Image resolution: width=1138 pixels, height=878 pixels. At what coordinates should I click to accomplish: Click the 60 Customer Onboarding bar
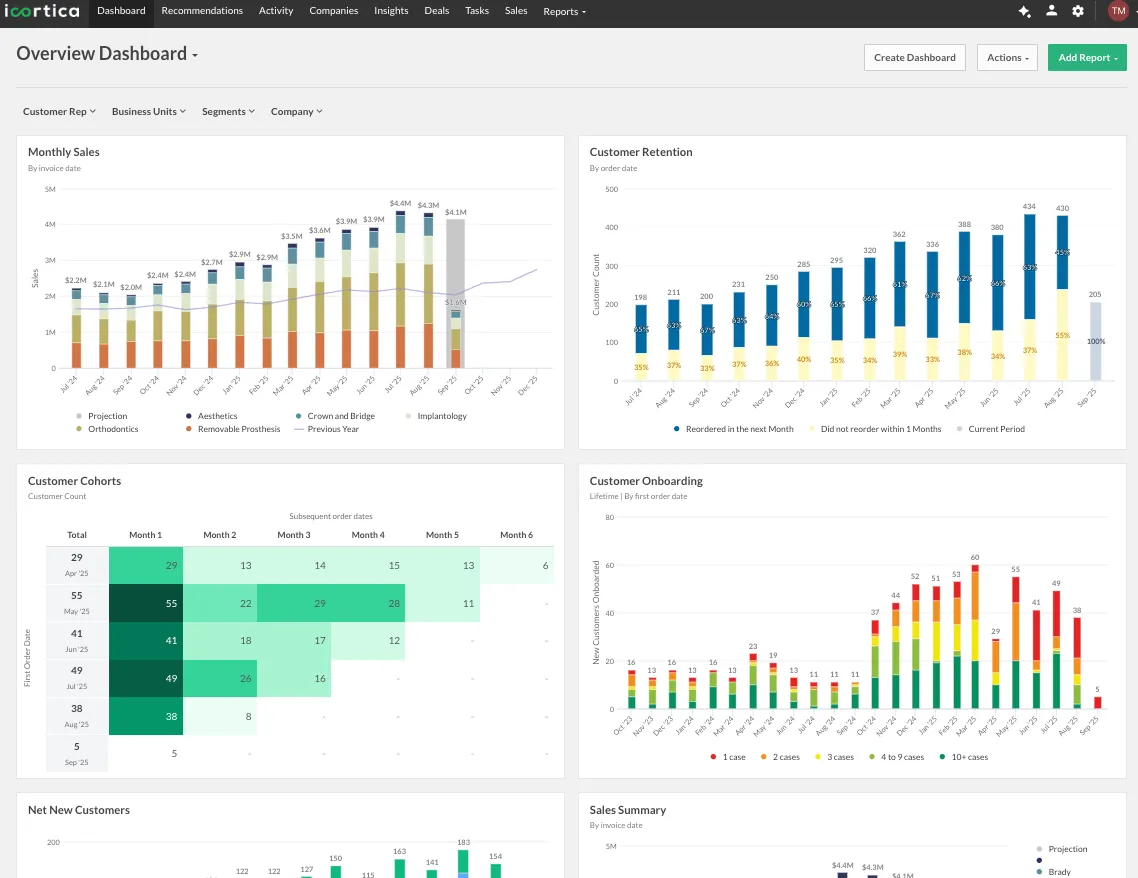click(x=975, y=636)
